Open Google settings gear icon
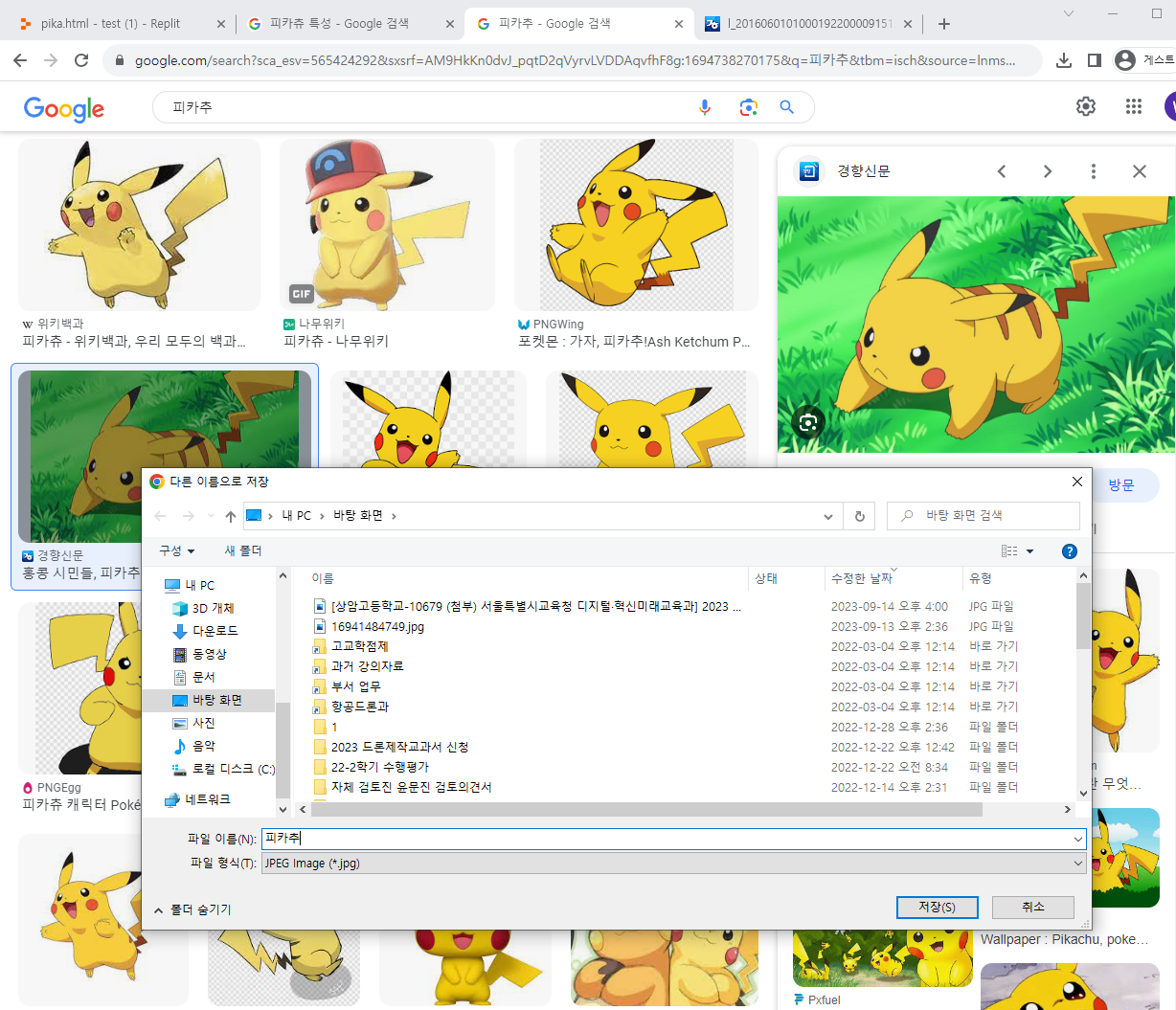This screenshot has width=1176, height=1010. pyautogui.click(x=1086, y=106)
